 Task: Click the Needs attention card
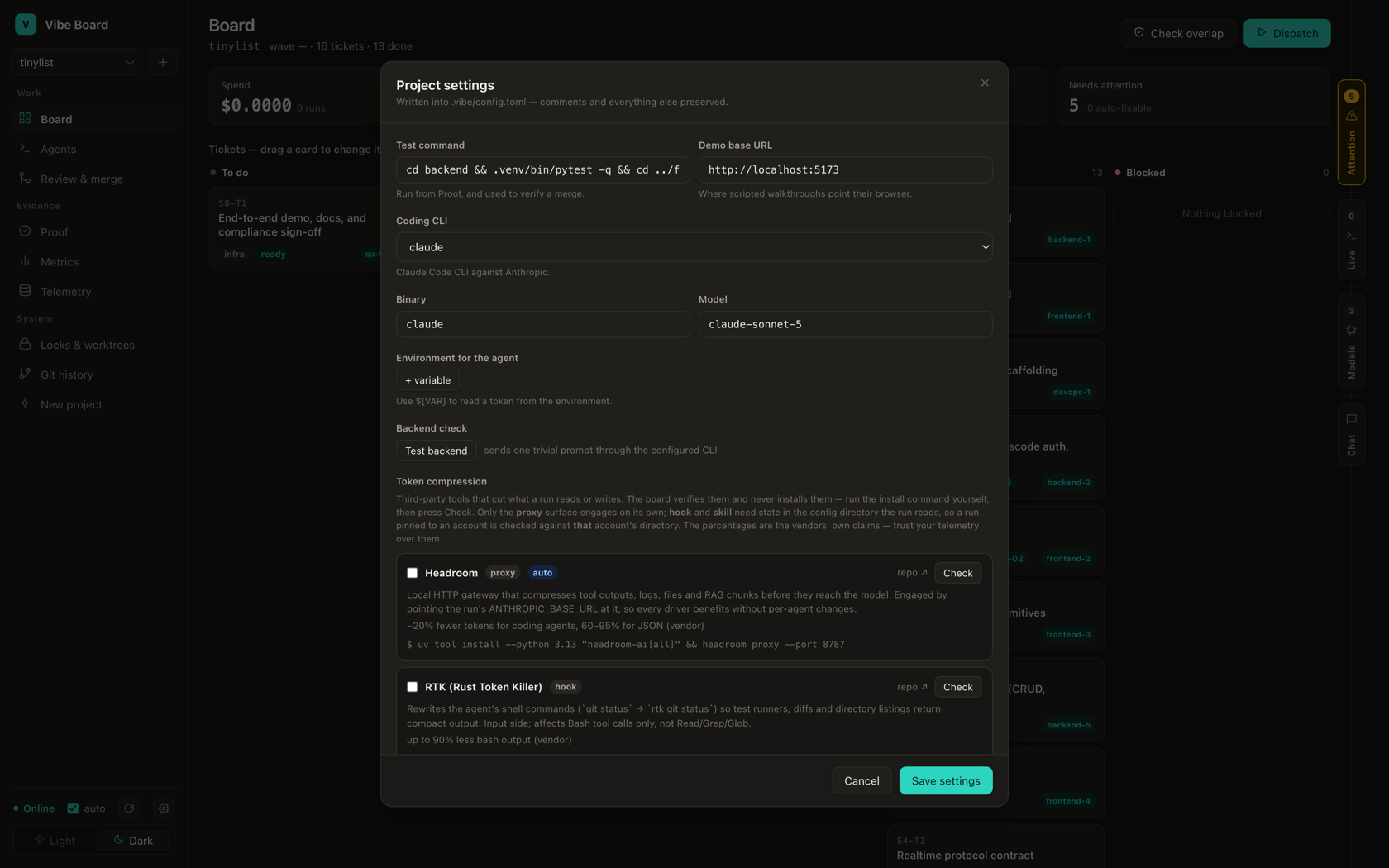coord(1193,97)
